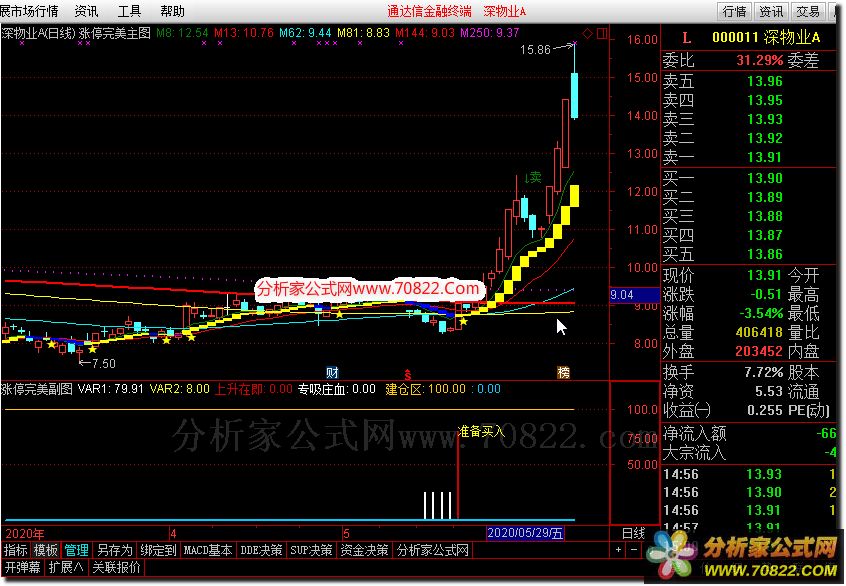
Task: Click the 2020/05/29/五 date label
Action: click(526, 534)
